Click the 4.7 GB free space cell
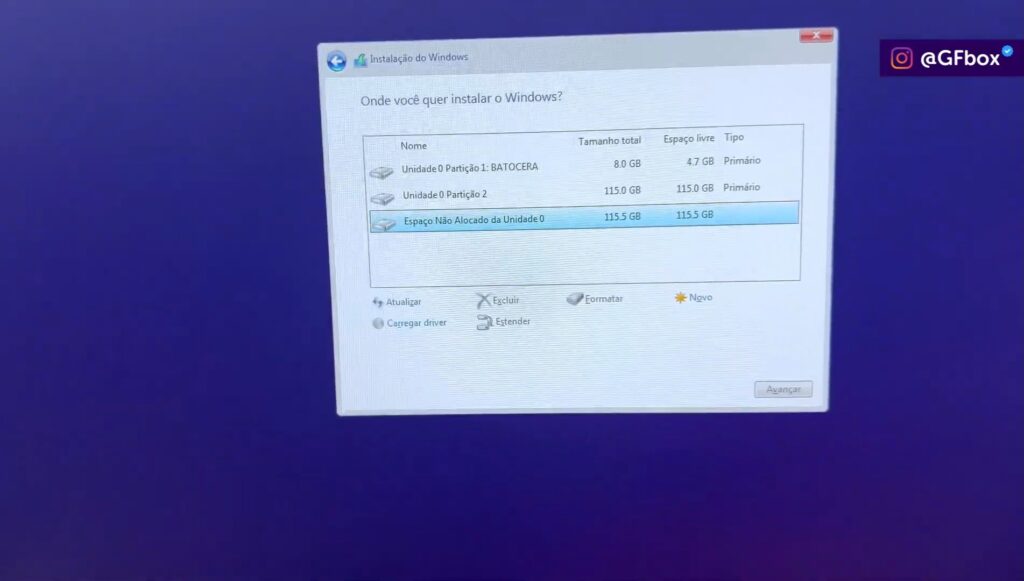The image size is (1024, 581). tap(699, 161)
